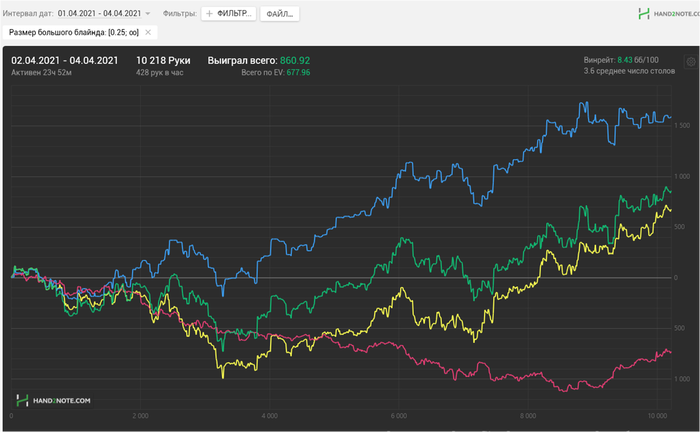Viewport: 700px width, 432px height.
Task: Select the big blind size filter tag
Action: (x=74, y=33)
